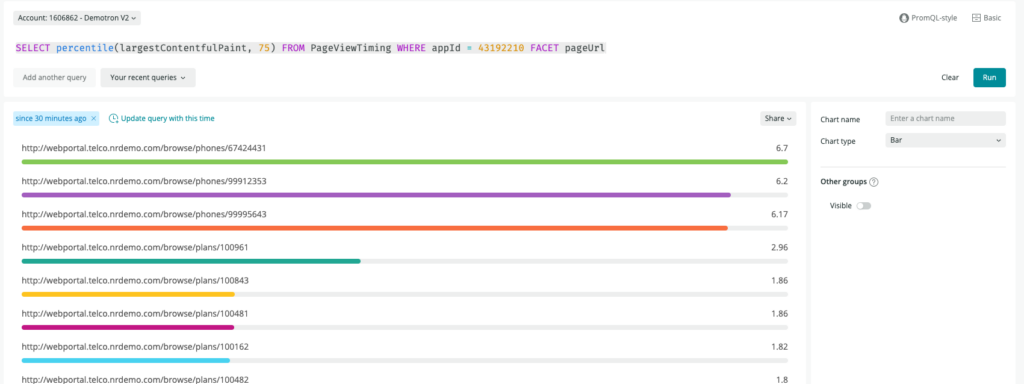This screenshot has height=384, width=1024.
Task: Click the 1.82 value label
Action: click(x=780, y=347)
